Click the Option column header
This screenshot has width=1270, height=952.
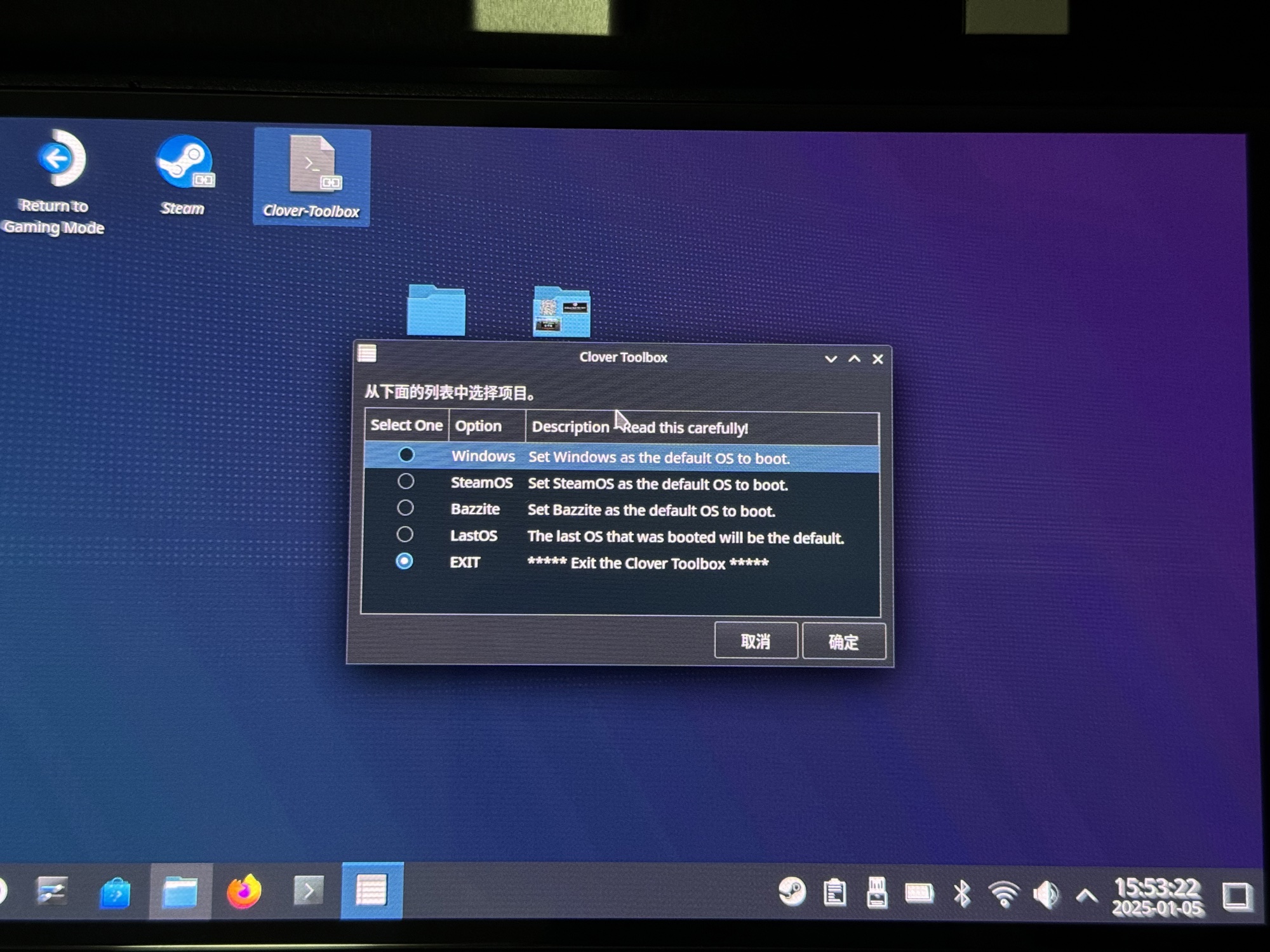tap(487, 426)
